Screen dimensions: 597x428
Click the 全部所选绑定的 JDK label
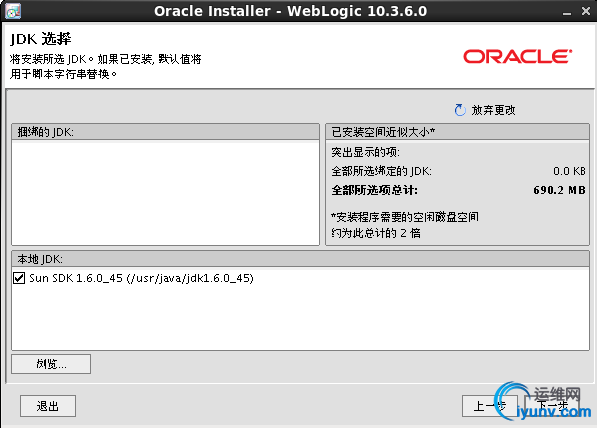(382, 171)
